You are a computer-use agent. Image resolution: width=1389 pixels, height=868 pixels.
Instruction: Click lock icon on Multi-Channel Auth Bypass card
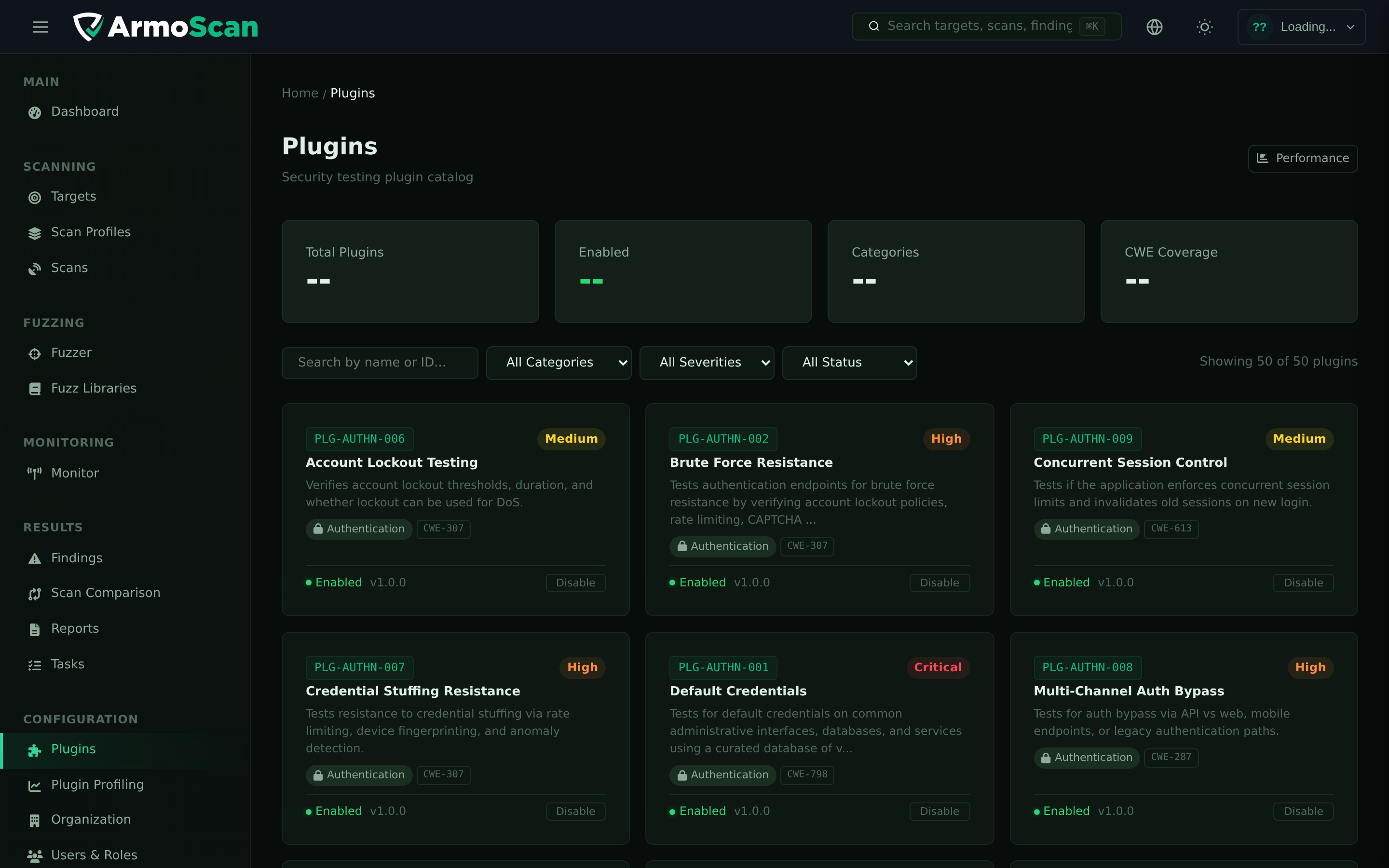point(1046,757)
